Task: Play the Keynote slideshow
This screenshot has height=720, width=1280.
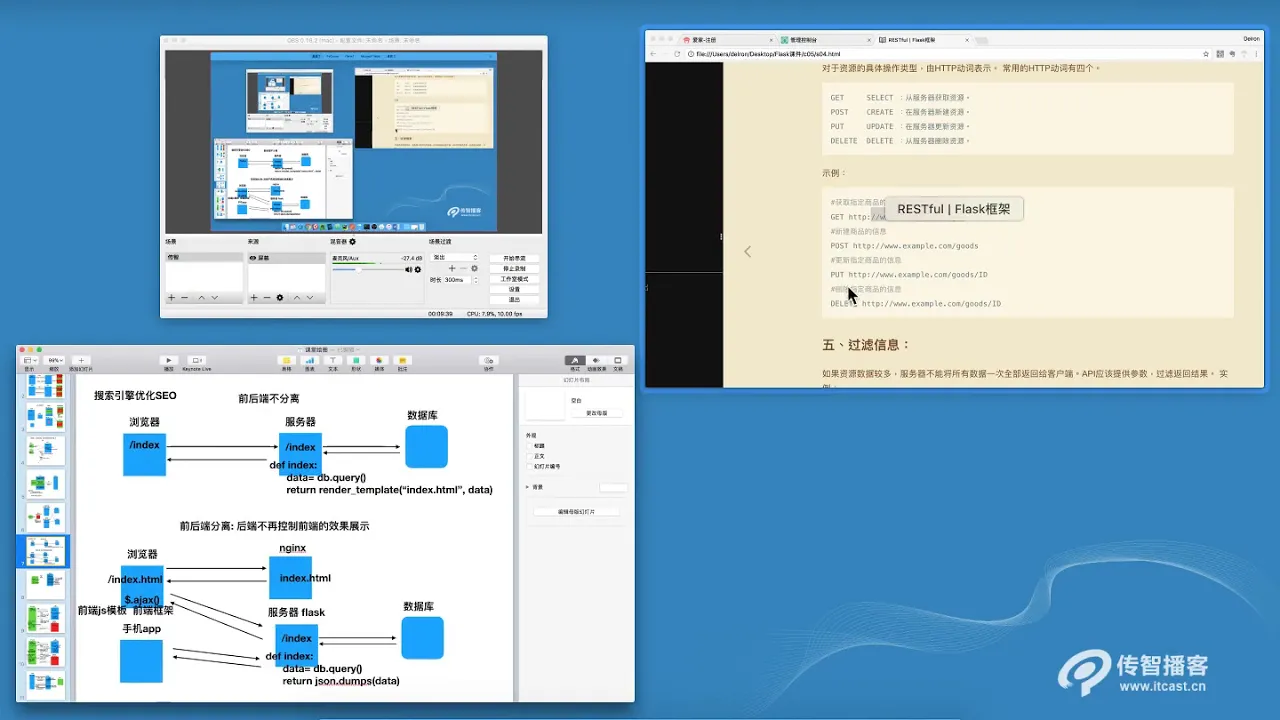Action: coord(169,360)
